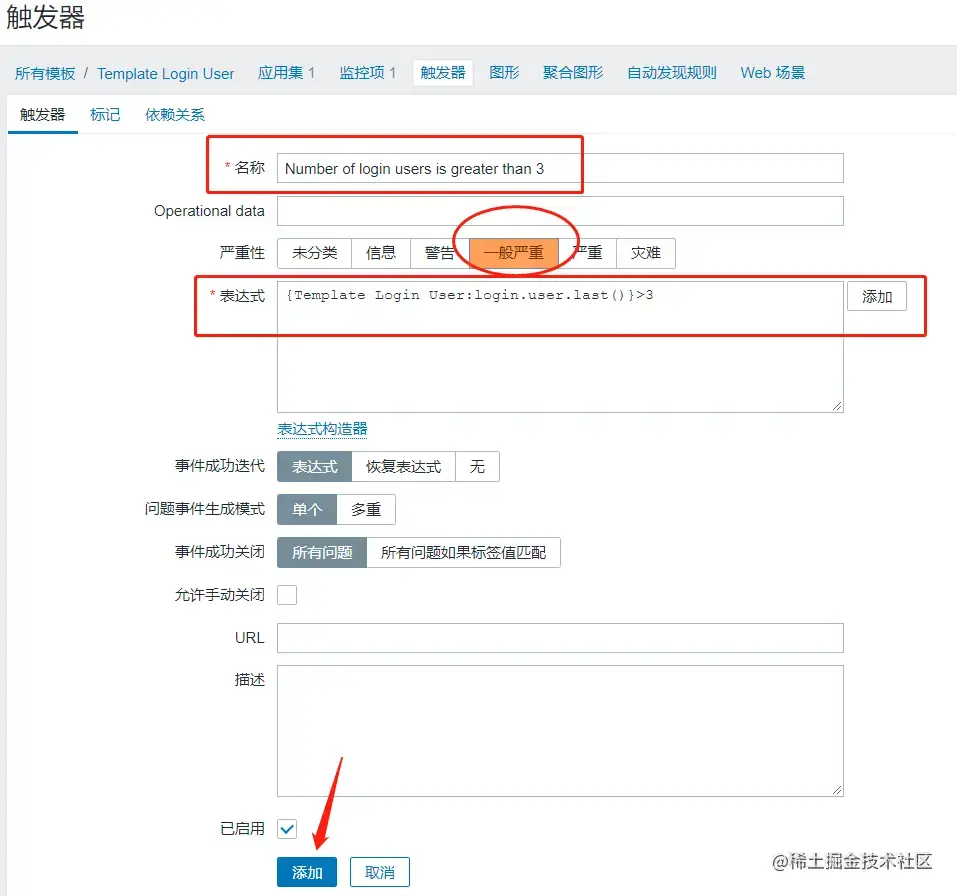Screen dimensions: 957x896
Task: Click the 名称 input field
Action: pyautogui.click(x=560, y=168)
